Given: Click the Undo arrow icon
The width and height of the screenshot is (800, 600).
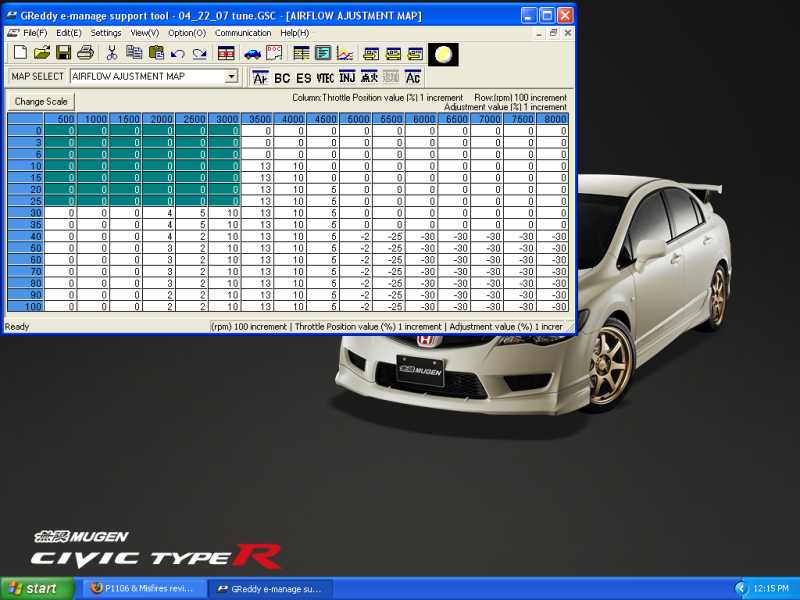Looking at the screenshot, I should tap(178, 53).
